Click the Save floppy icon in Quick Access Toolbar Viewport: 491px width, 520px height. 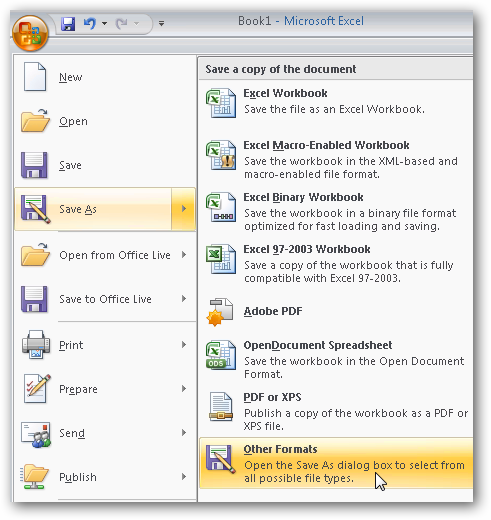click(x=68, y=24)
